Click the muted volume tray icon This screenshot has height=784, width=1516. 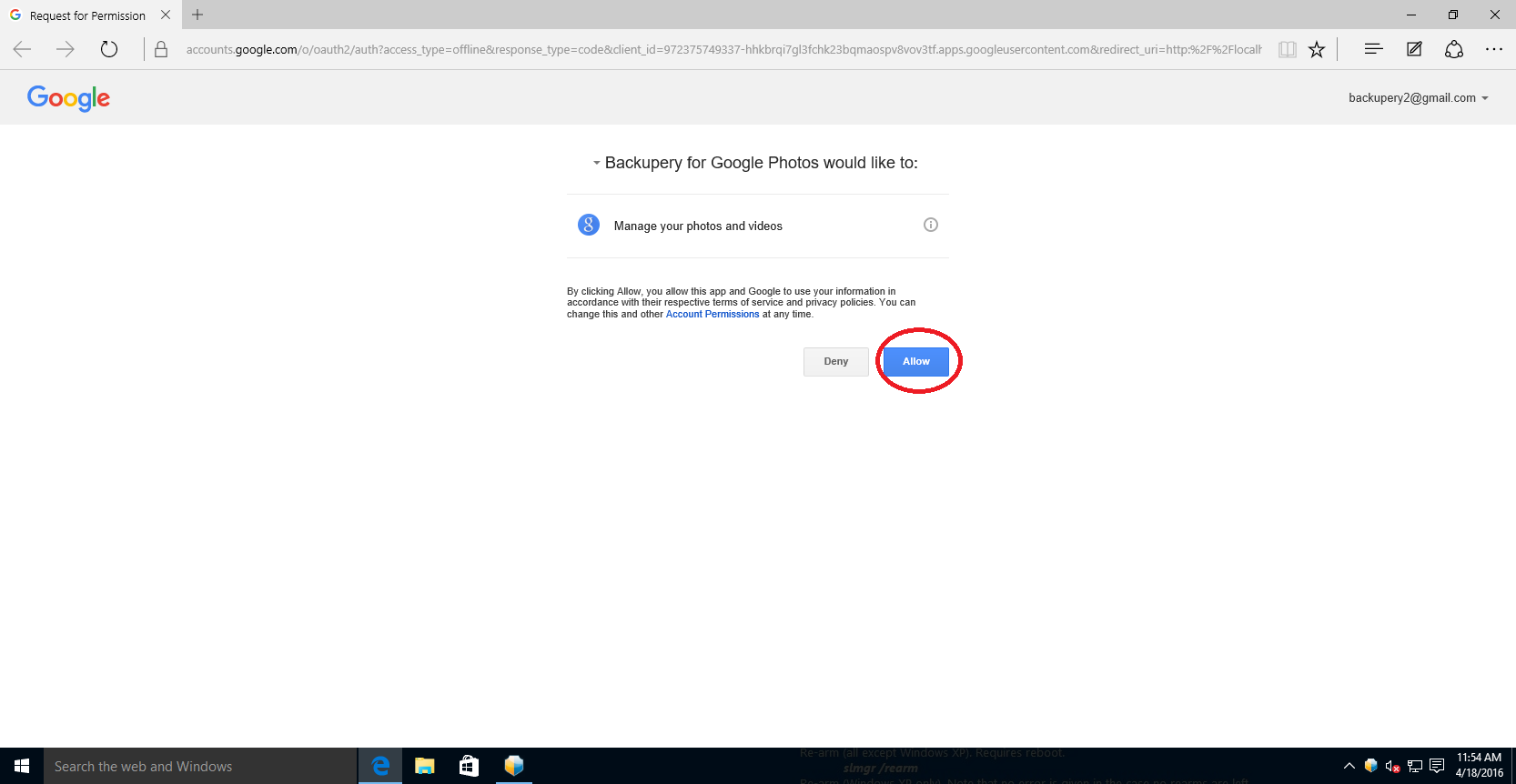pyautogui.click(x=1392, y=767)
